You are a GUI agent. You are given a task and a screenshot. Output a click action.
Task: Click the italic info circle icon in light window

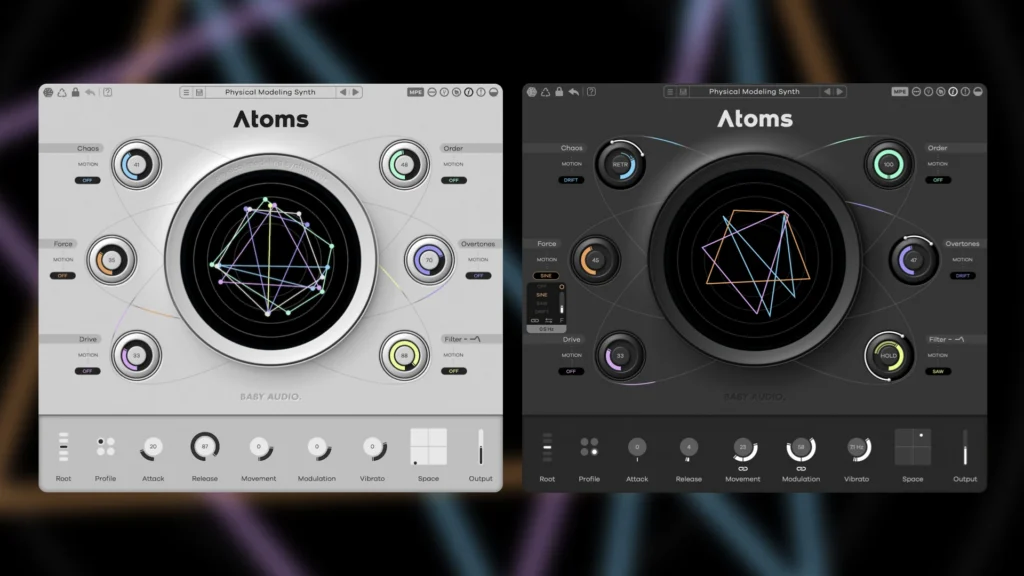[x=469, y=92]
